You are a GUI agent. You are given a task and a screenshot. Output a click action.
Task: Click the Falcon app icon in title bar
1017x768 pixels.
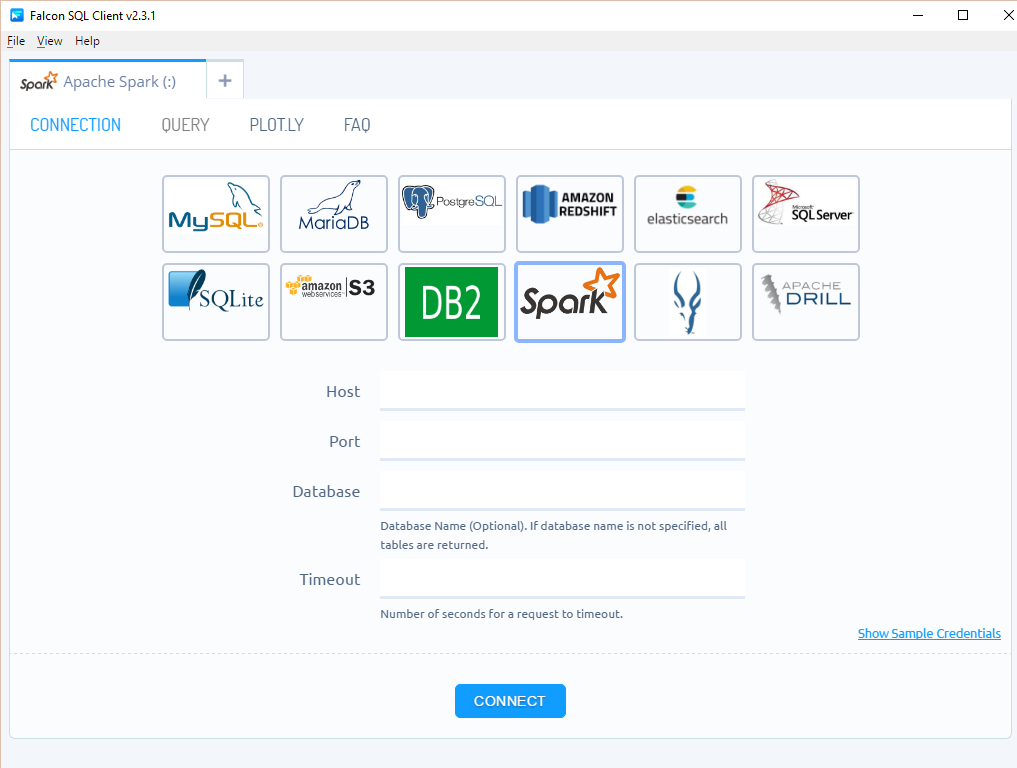tap(16, 15)
